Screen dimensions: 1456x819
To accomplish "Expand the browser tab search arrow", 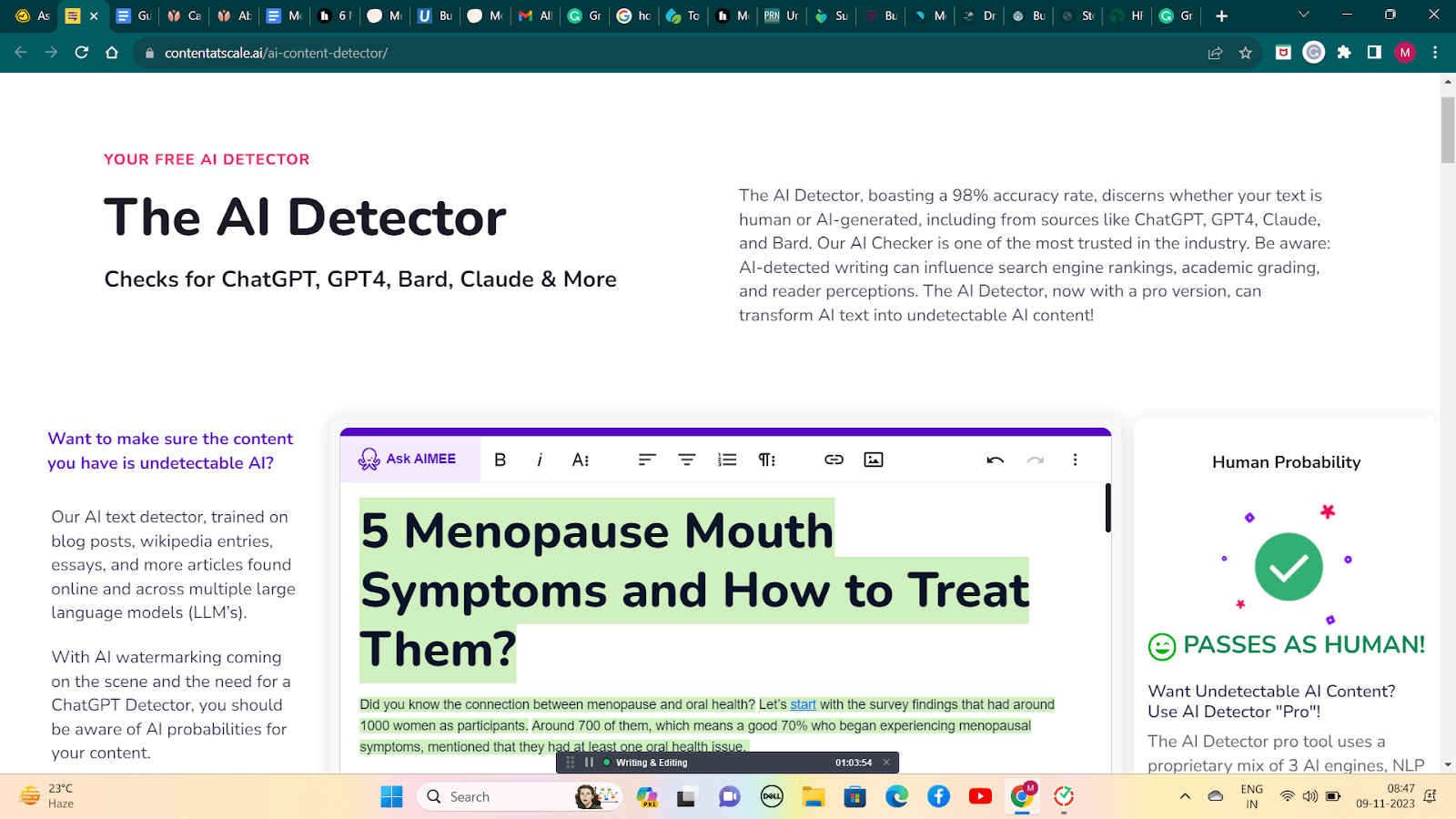I will (x=1301, y=15).
